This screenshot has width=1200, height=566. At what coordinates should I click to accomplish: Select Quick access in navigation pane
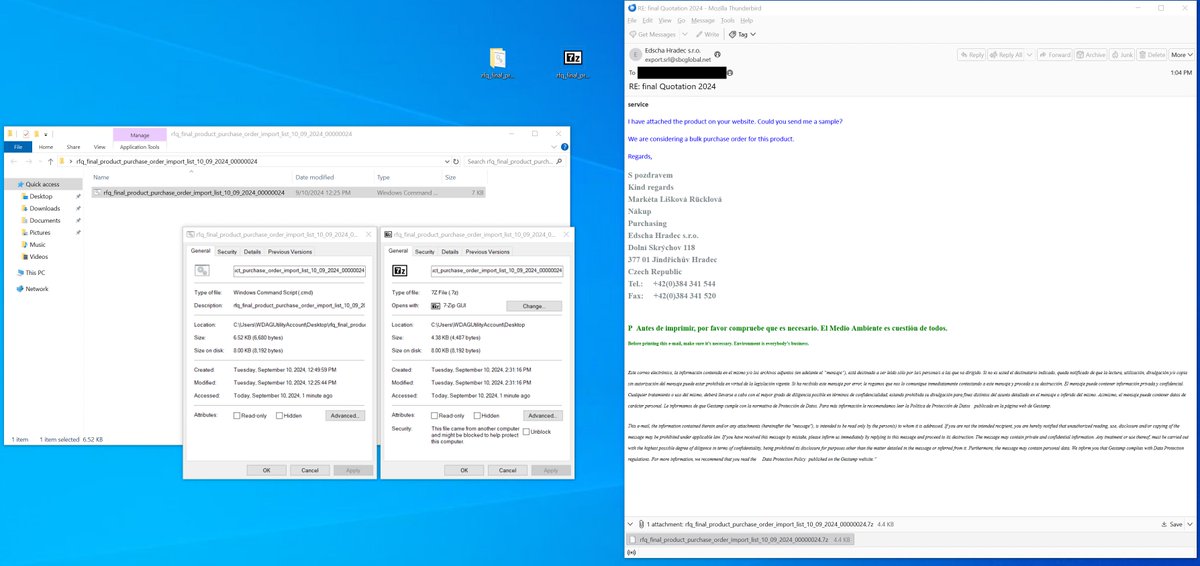click(x=42, y=184)
